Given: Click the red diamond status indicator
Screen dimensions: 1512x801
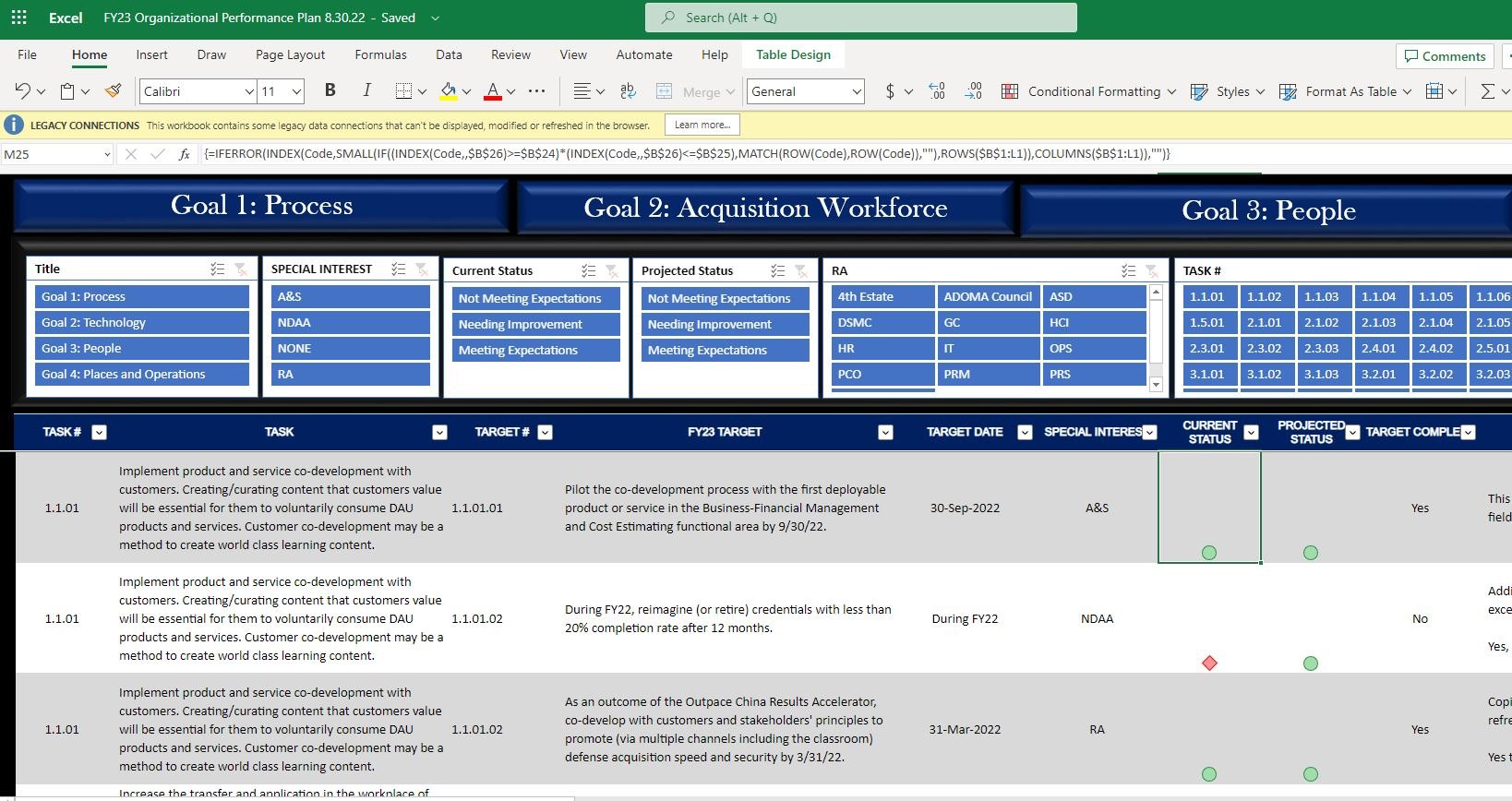Looking at the screenshot, I should coord(1209,663).
